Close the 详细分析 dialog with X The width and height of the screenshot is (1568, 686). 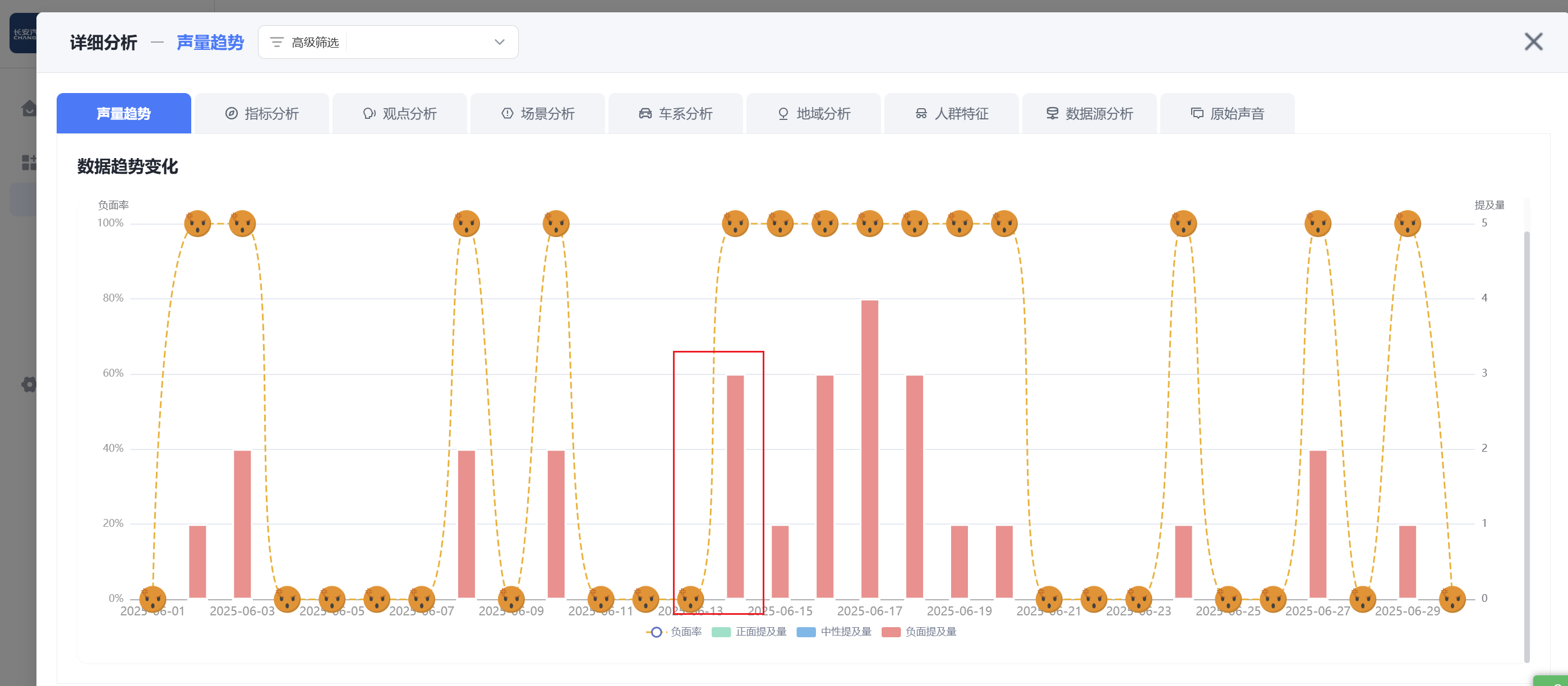click(x=1533, y=42)
